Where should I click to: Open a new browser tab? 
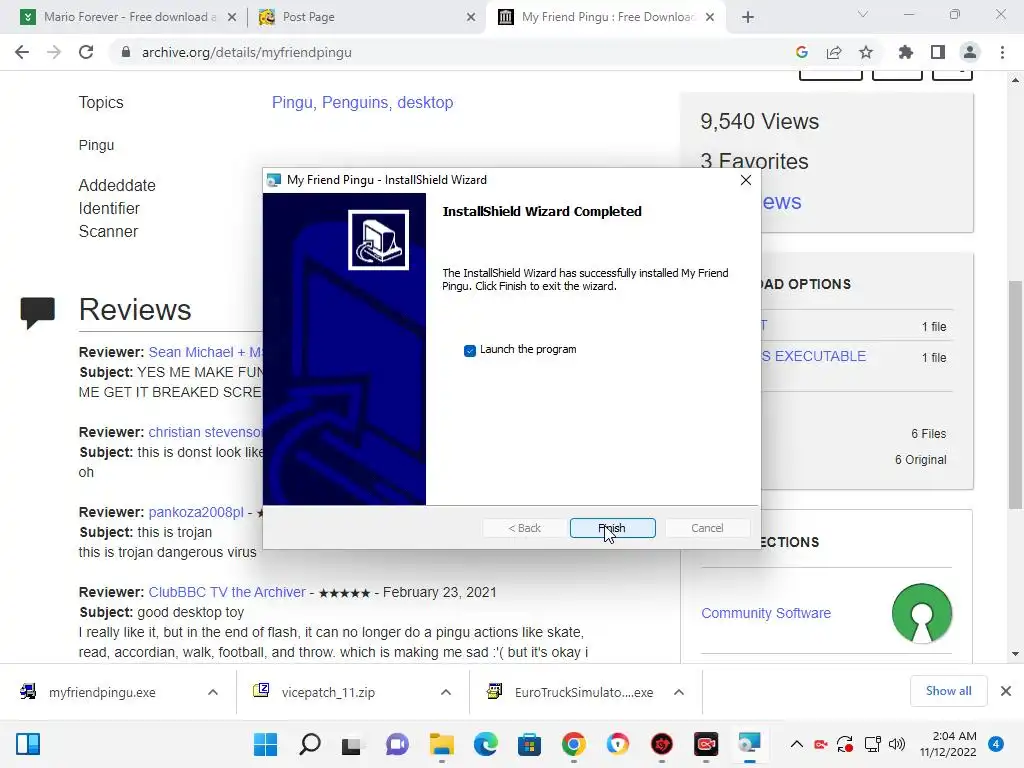click(748, 17)
